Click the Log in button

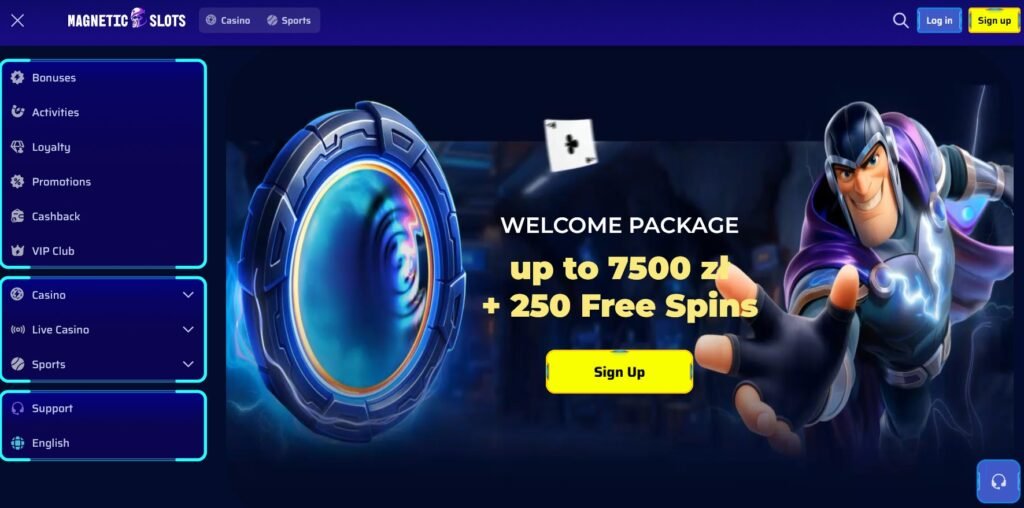coord(939,20)
